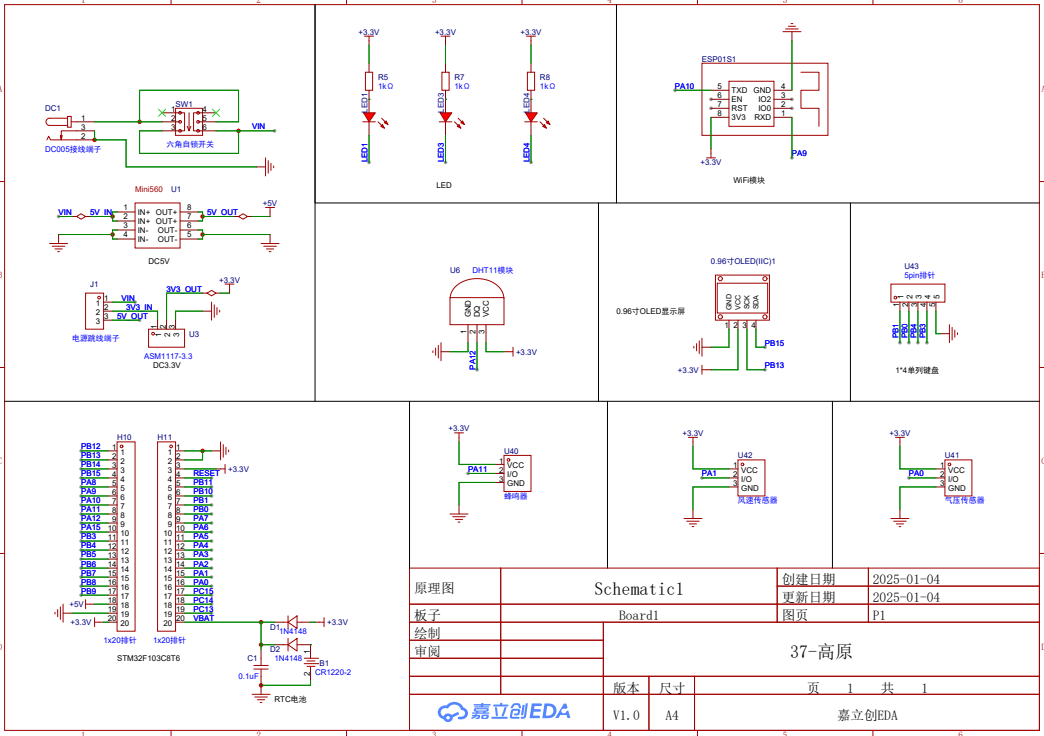Image resolution: width=1044 pixels, height=736 pixels.
Task: Select the U3 ASM1117-3.3 regulator
Action: point(166,336)
